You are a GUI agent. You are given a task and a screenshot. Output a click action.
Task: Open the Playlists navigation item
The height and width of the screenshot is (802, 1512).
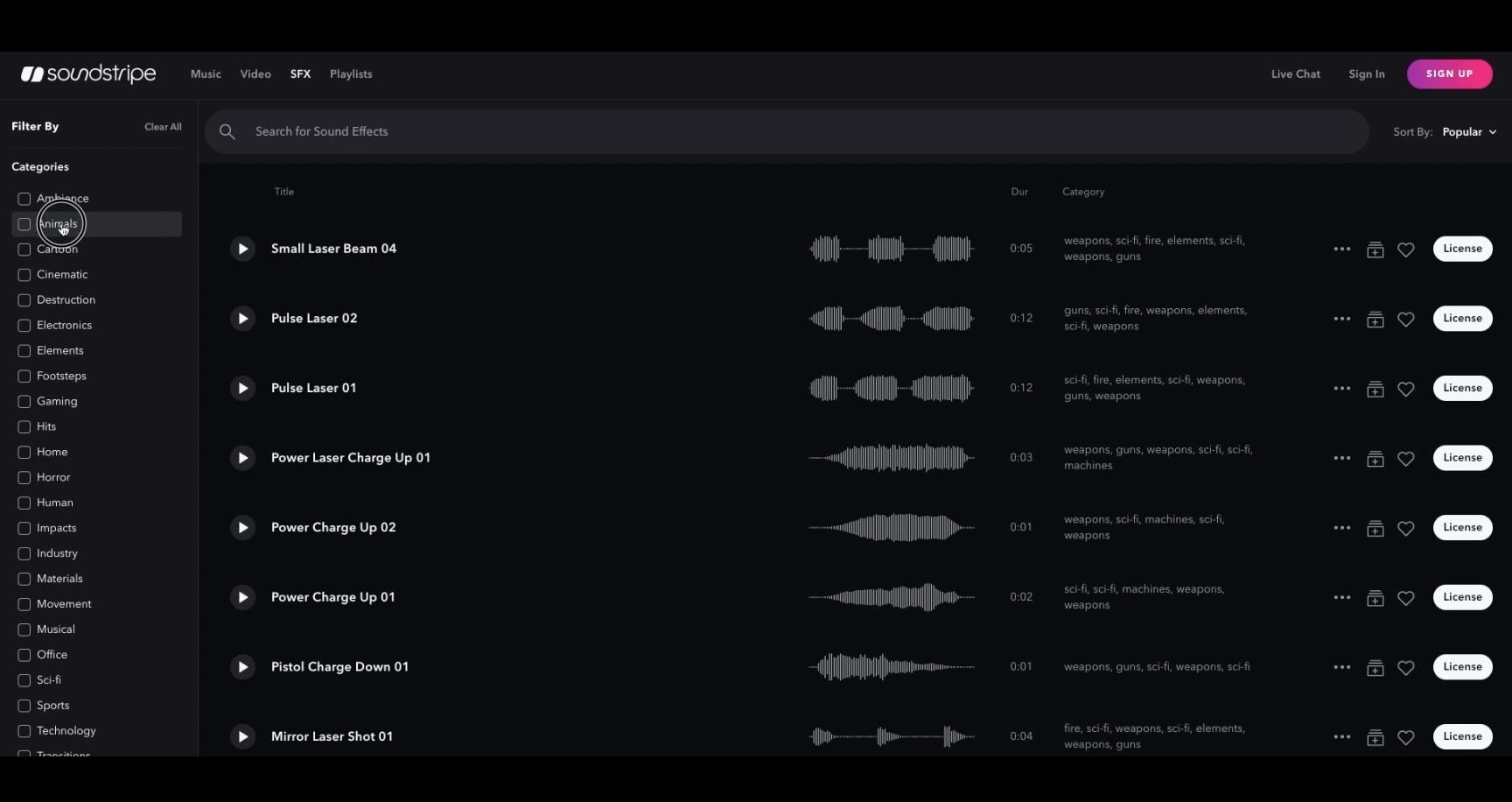point(351,74)
